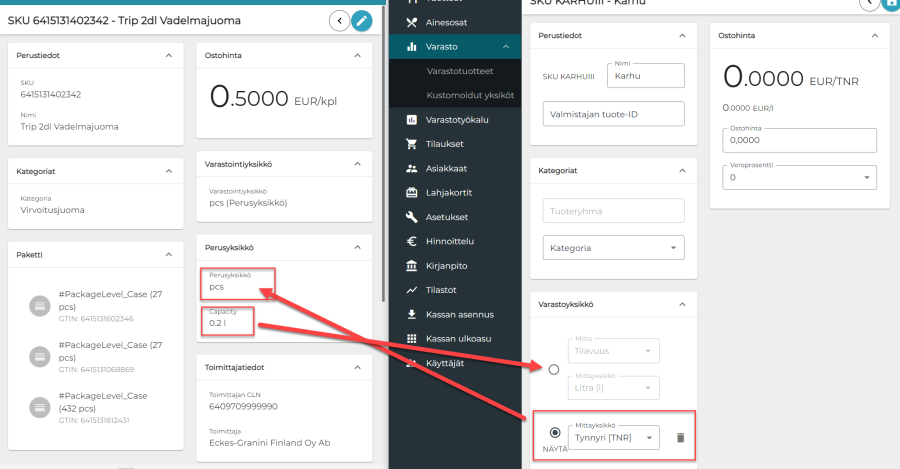Click the Ostohinta price input field
This screenshot has width=900, height=469.
(798, 141)
